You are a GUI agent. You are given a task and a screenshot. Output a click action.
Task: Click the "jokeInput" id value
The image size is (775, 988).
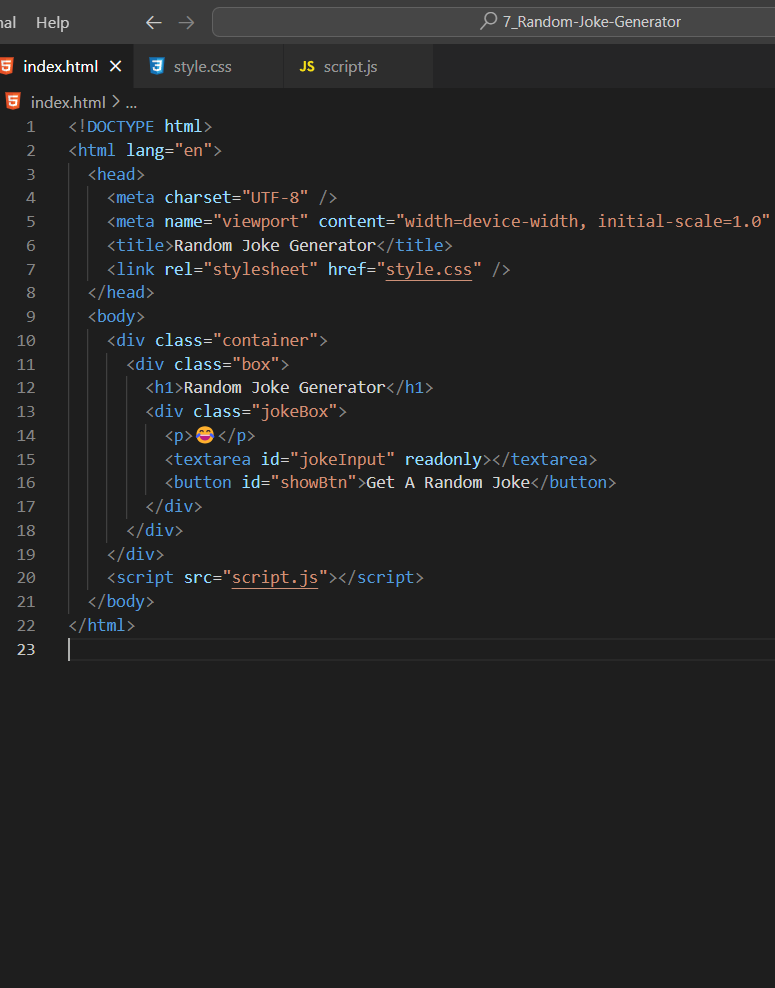[x=342, y=459]
